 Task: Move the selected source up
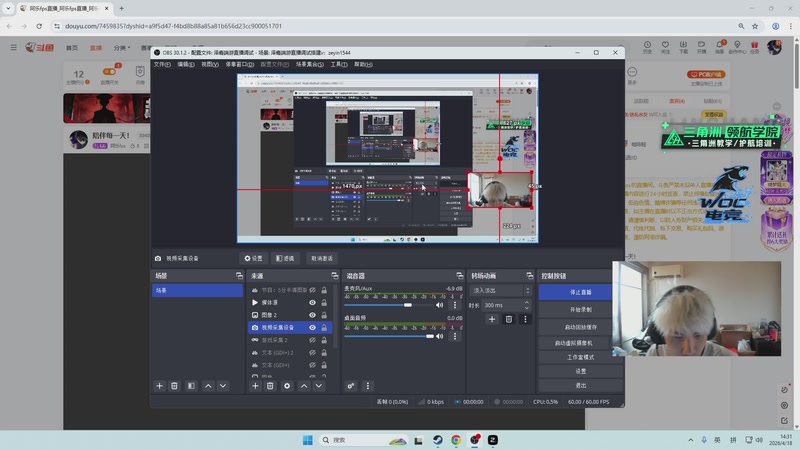coord(304,386)
